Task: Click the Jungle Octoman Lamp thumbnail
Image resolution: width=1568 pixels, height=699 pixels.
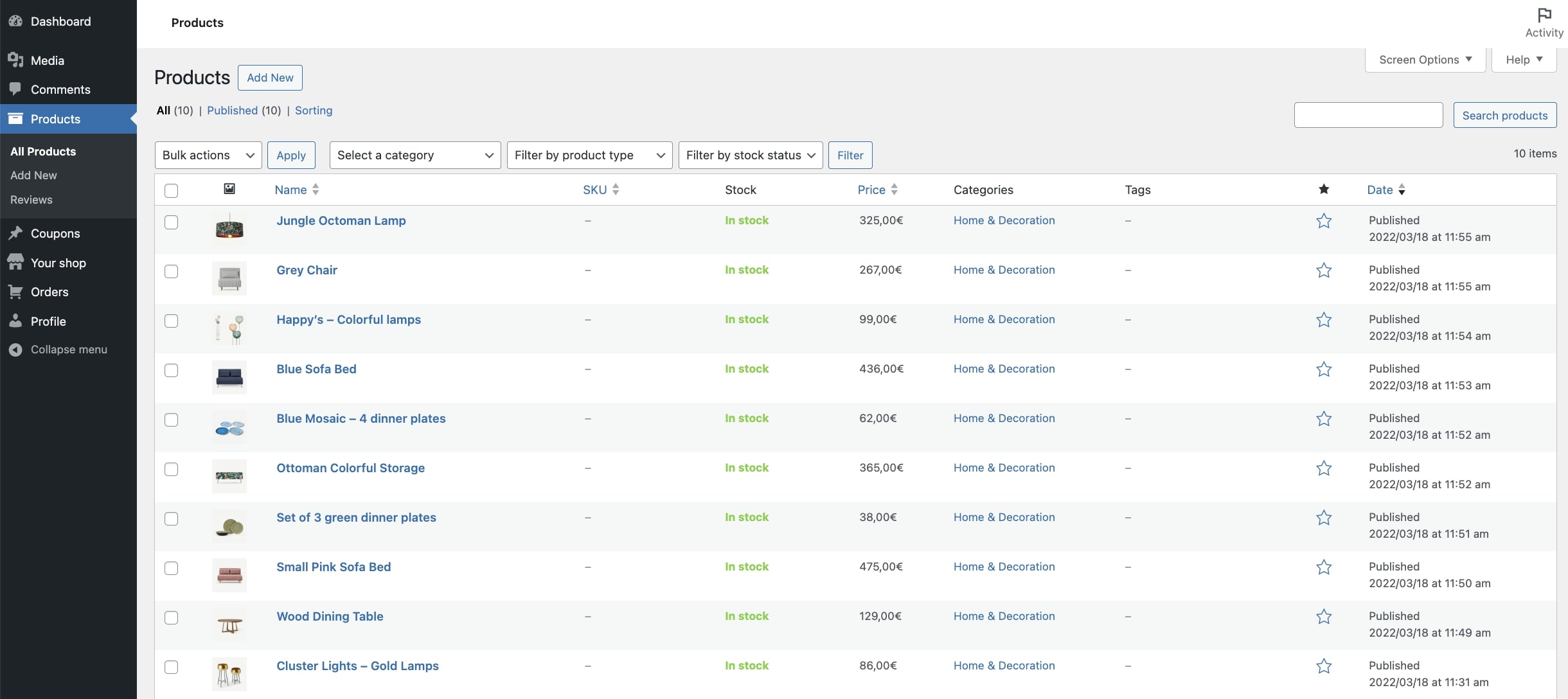Action: tap(229, 229)
